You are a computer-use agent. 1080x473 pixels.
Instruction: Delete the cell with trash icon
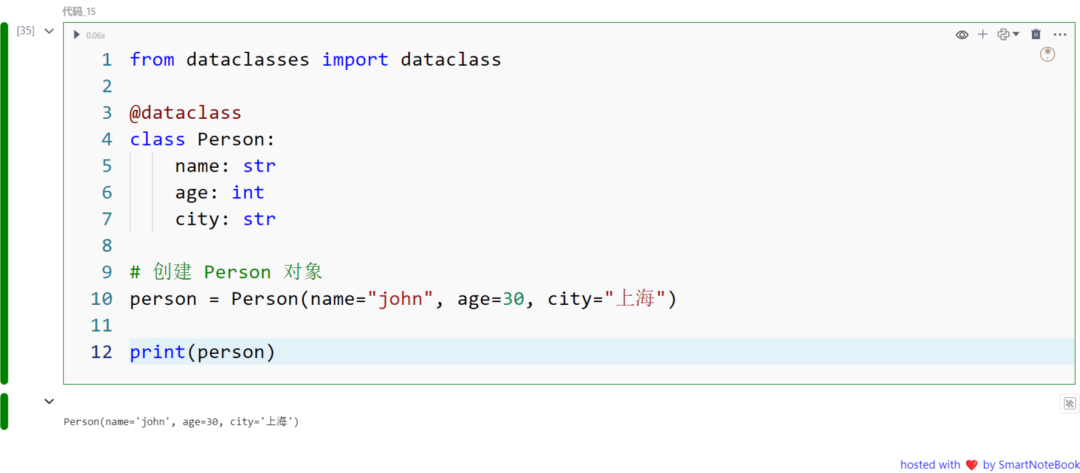(1036, 34)
